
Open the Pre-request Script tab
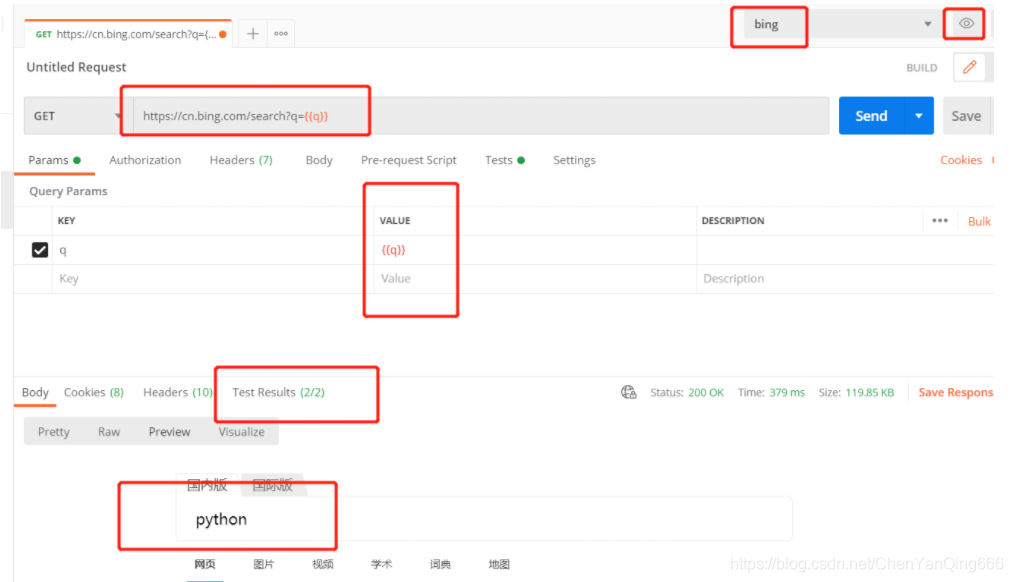[408, 160]
